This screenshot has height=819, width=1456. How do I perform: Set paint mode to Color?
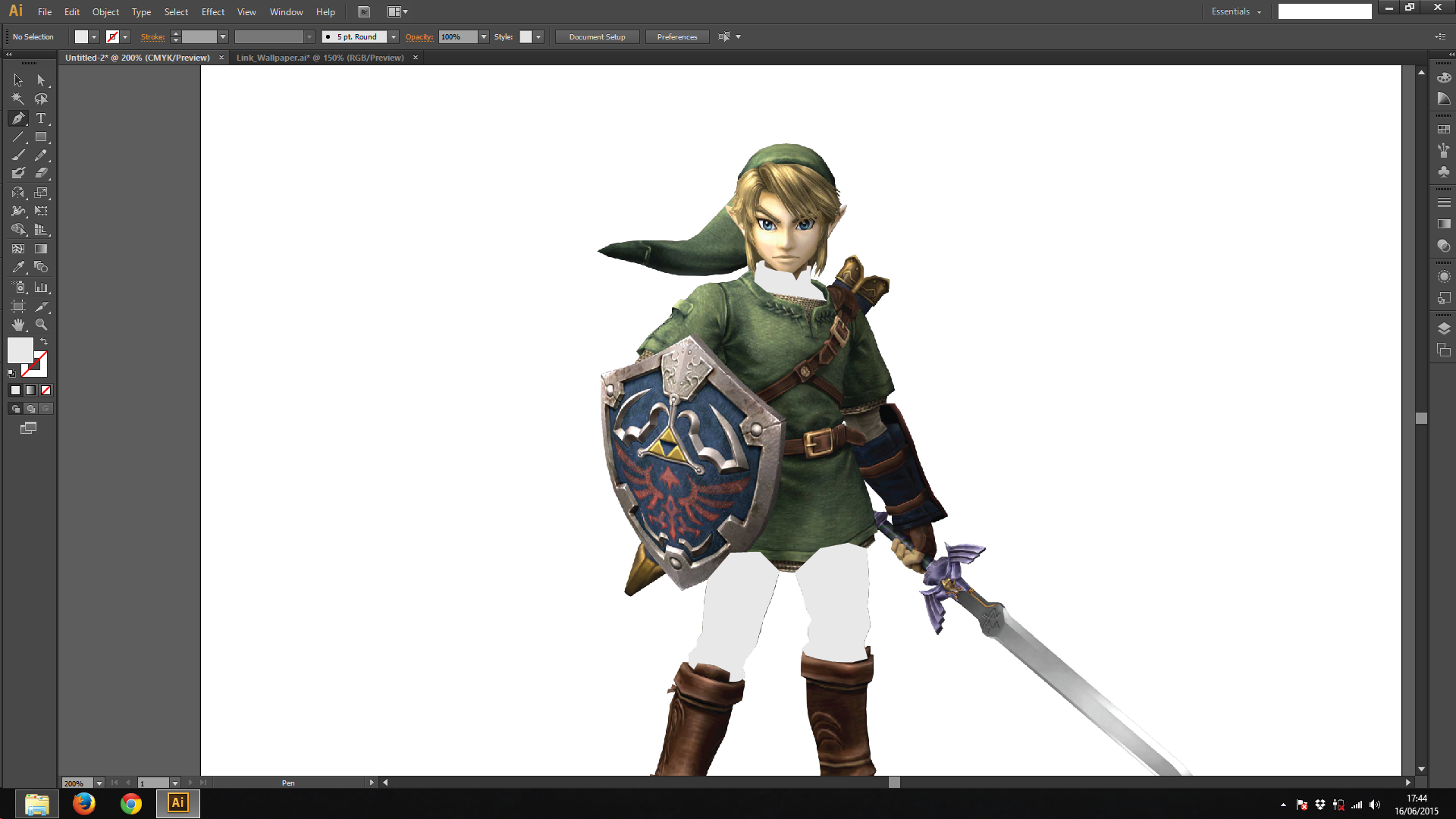(x=15, y=391)
